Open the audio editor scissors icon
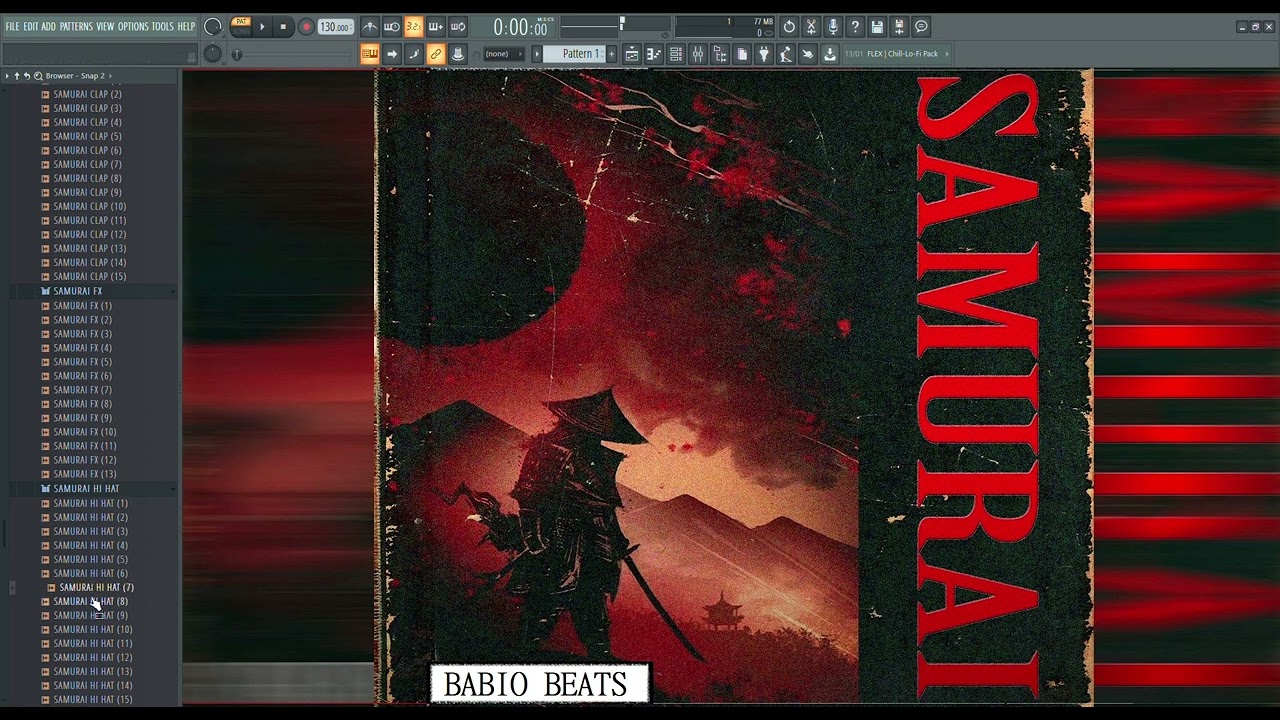This screenshot has width=1280, height=720. (x=811, y=27)
